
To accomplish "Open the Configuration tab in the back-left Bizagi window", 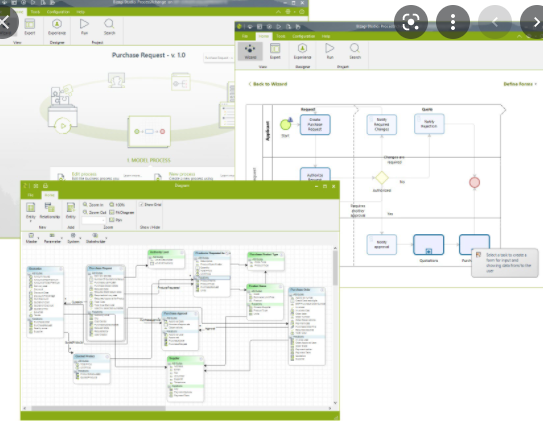I will (x=58, y=12).
